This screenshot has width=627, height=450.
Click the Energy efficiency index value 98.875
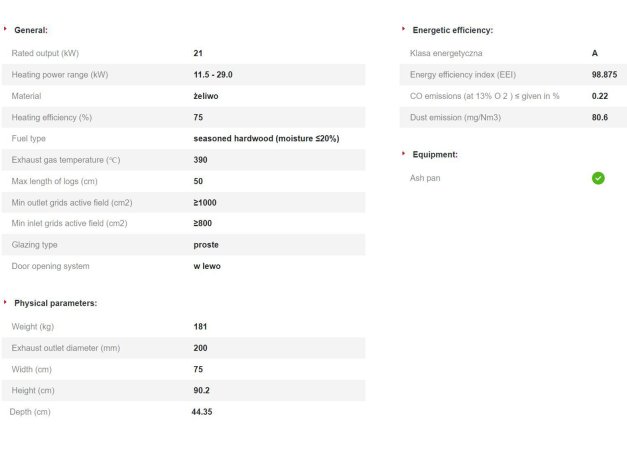point(603,75)
